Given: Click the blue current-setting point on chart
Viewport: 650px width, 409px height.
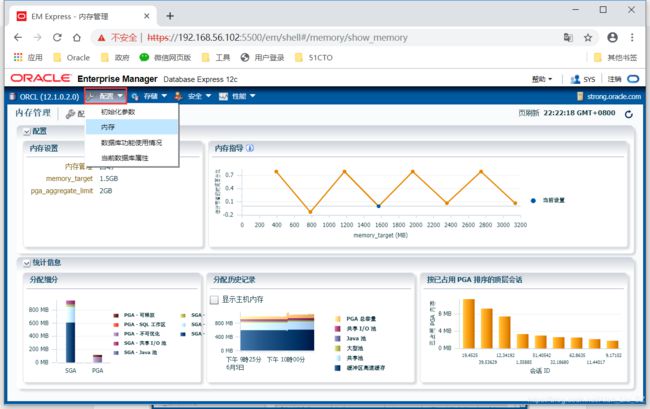Looking at the screenshot, I should [x=378, y=206].
